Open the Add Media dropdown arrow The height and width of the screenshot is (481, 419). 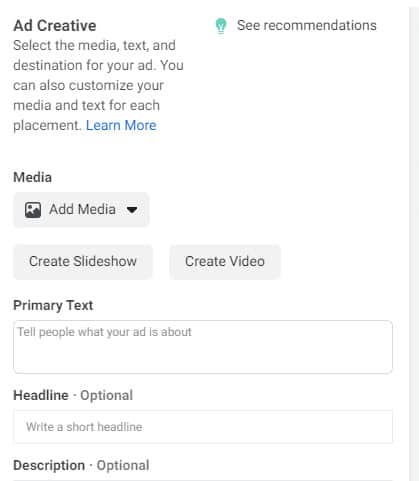[x=132, y=210]
